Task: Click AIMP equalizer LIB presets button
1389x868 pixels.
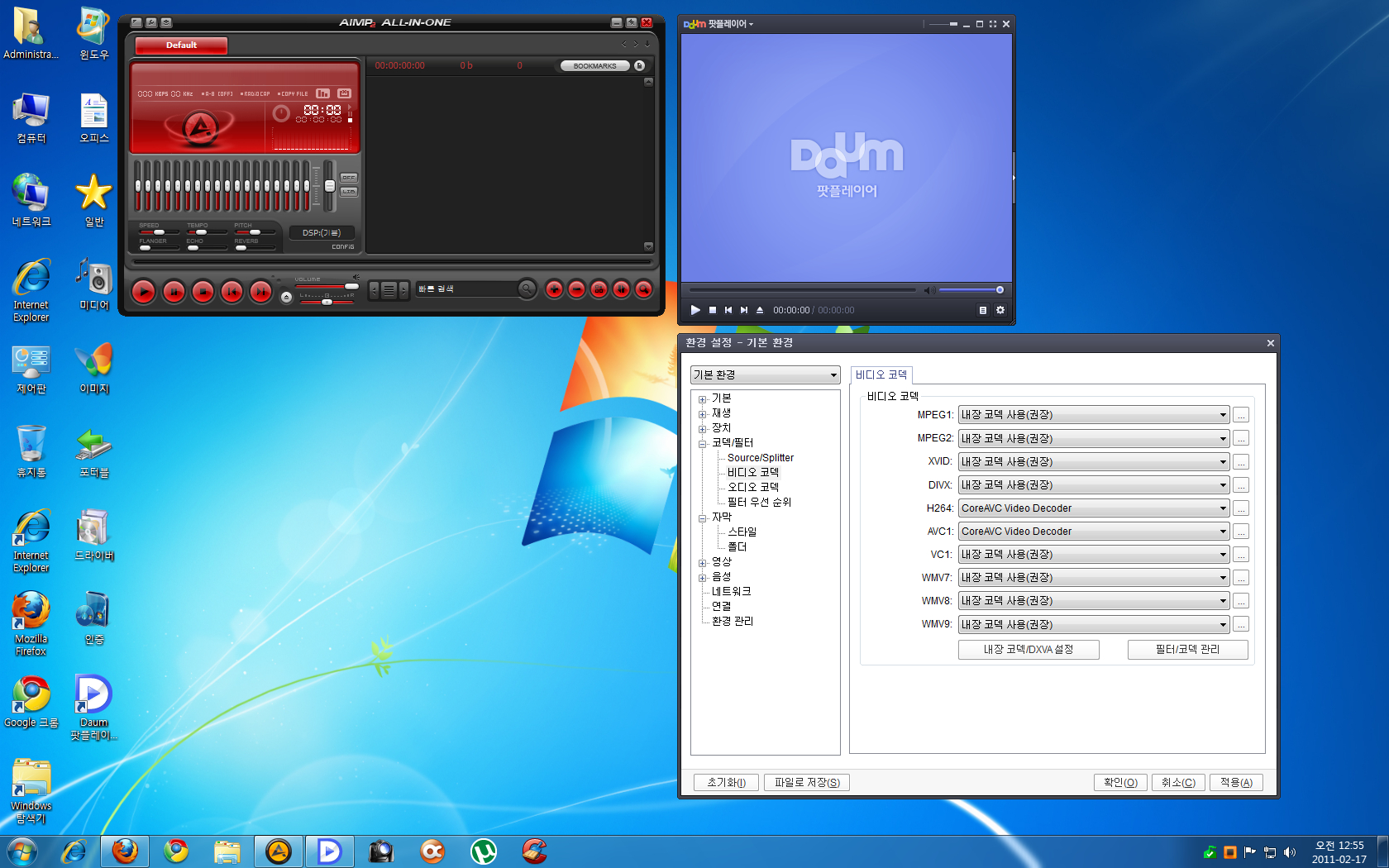Action: tap(348, 192)
